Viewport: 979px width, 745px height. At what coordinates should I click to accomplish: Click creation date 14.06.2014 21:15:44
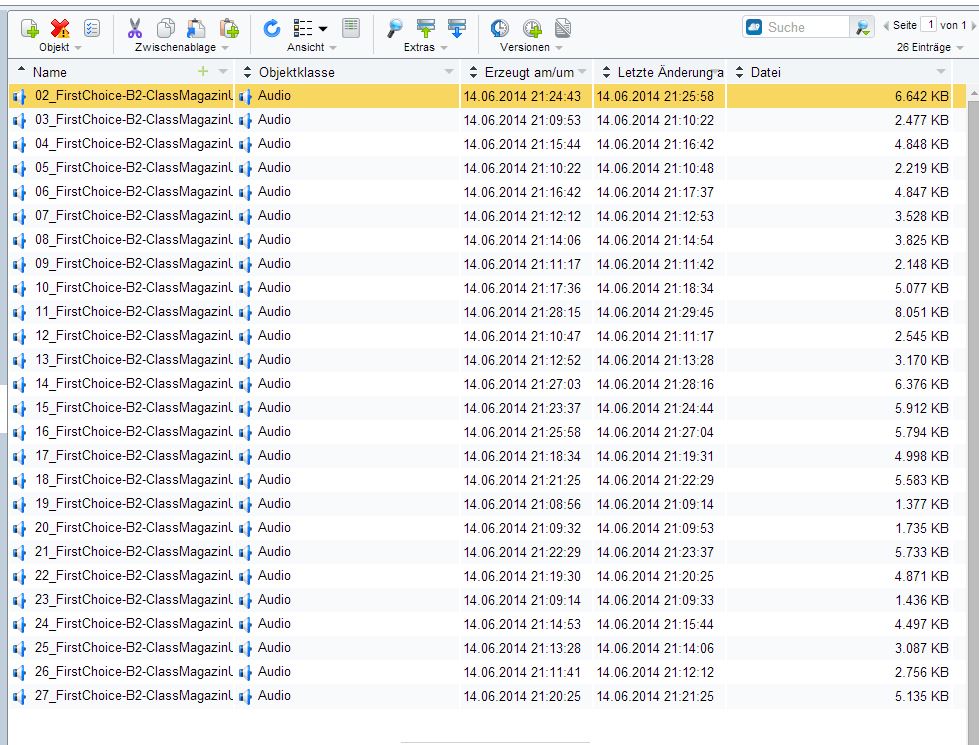point(522,145)
